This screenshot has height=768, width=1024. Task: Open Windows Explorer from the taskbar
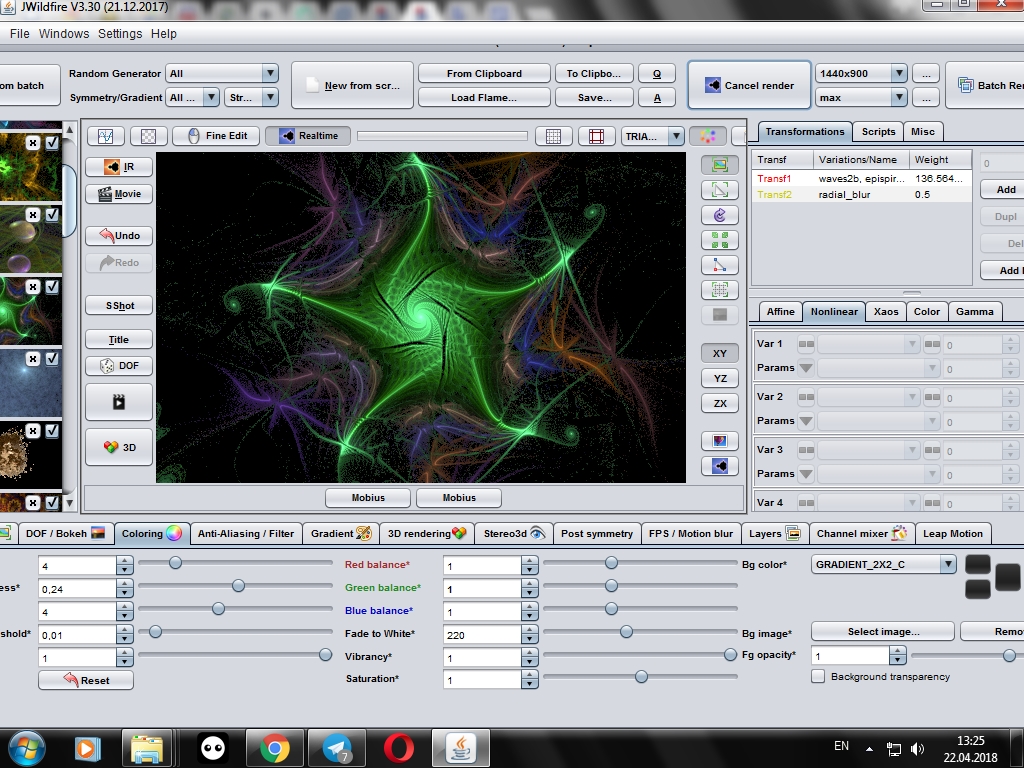[x=147, y=748]
